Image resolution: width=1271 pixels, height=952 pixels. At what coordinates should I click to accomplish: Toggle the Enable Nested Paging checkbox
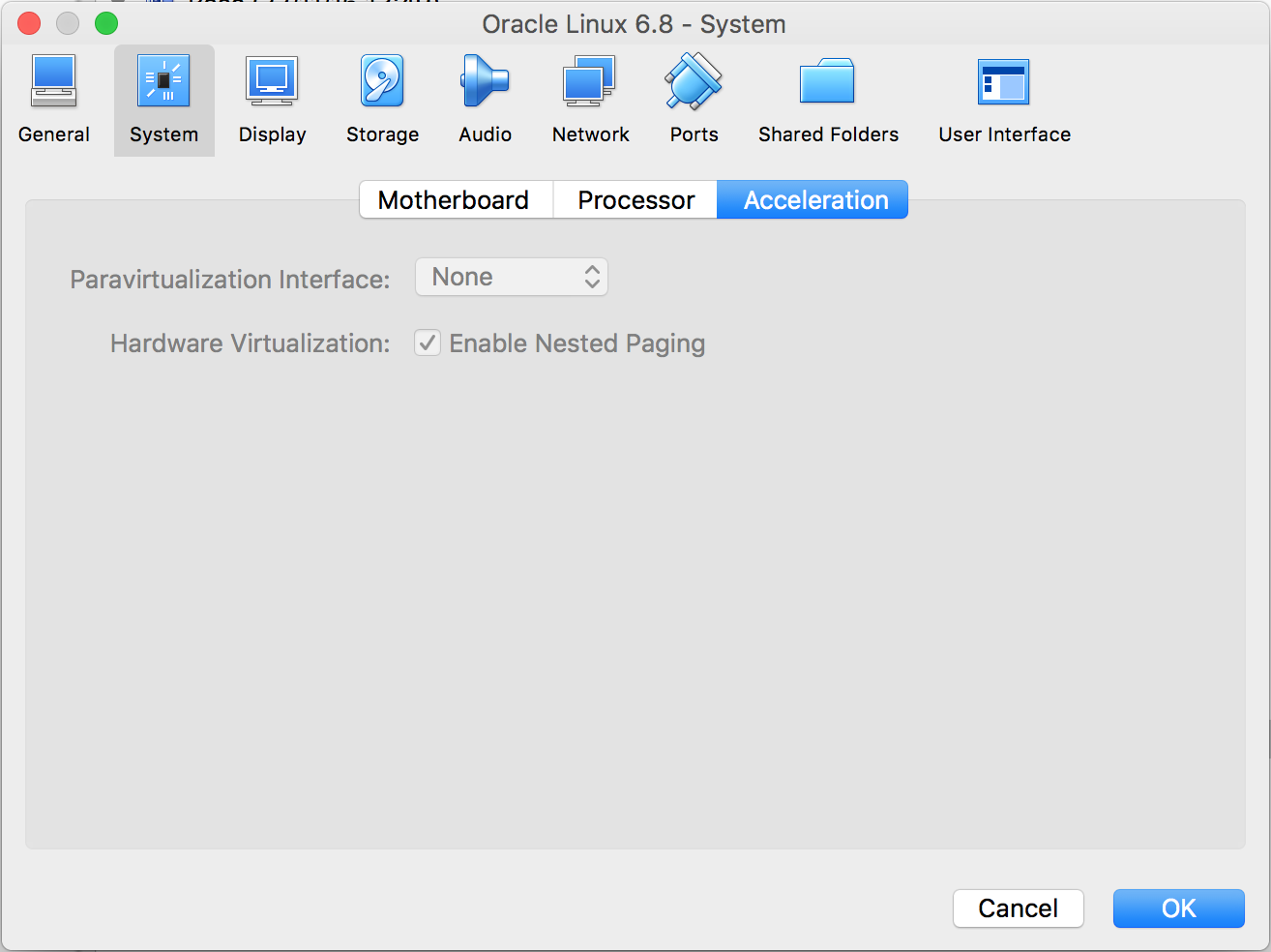tap(427, 342)
